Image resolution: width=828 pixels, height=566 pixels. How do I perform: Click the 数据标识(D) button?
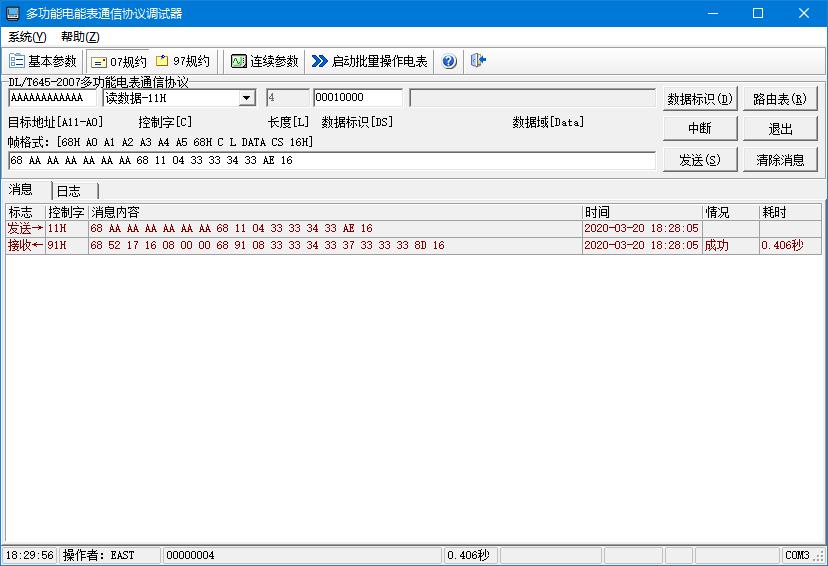click(x=699, y=99)
